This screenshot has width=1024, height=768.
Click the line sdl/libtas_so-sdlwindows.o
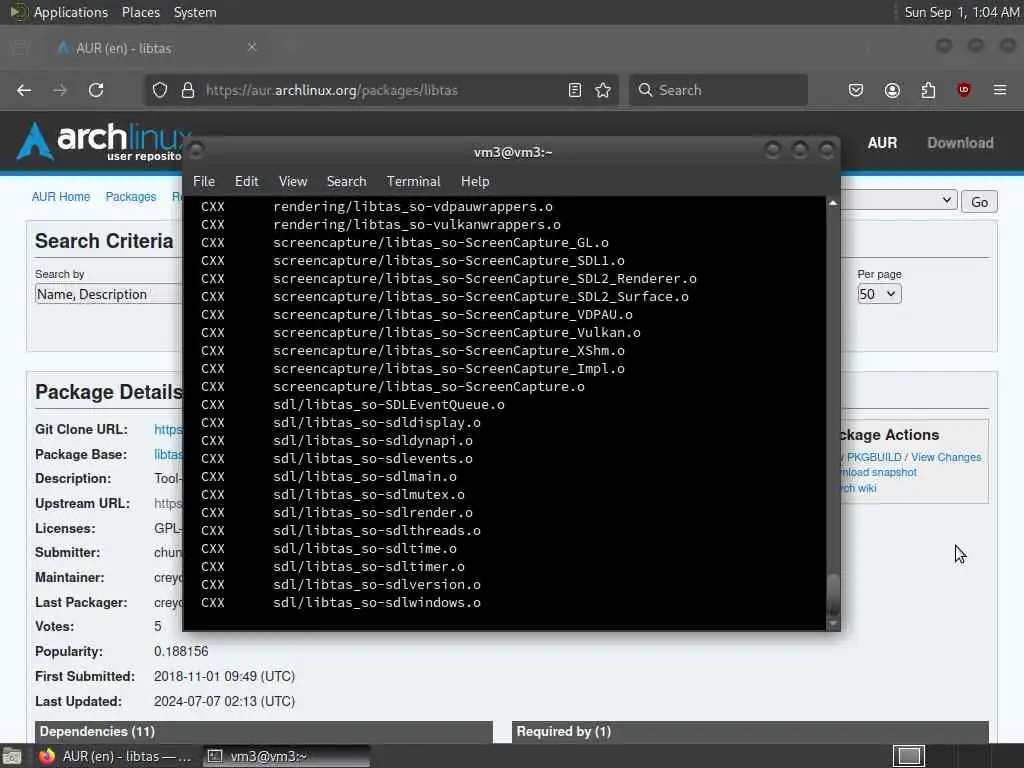(x=377, y=603)
